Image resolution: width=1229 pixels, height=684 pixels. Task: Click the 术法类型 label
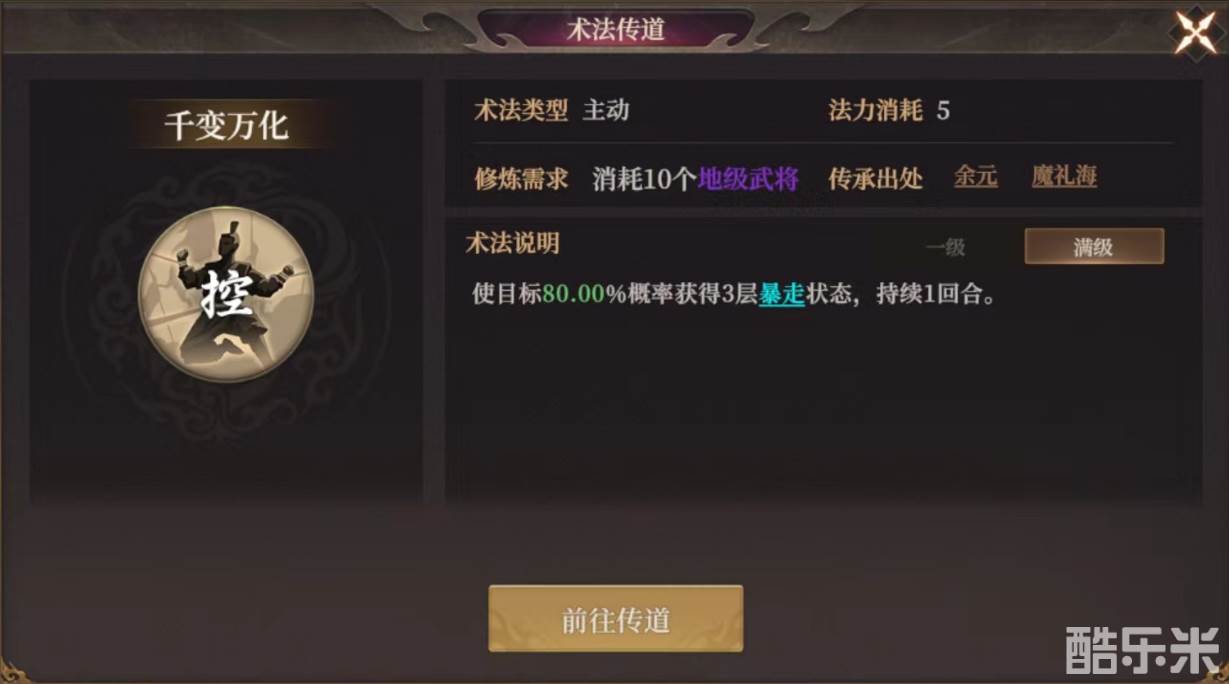[521, 110]
